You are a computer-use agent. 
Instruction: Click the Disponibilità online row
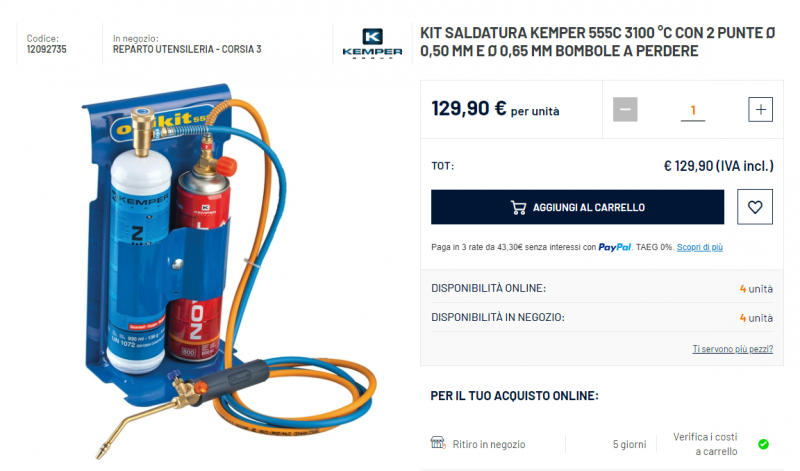click(602, 288)
